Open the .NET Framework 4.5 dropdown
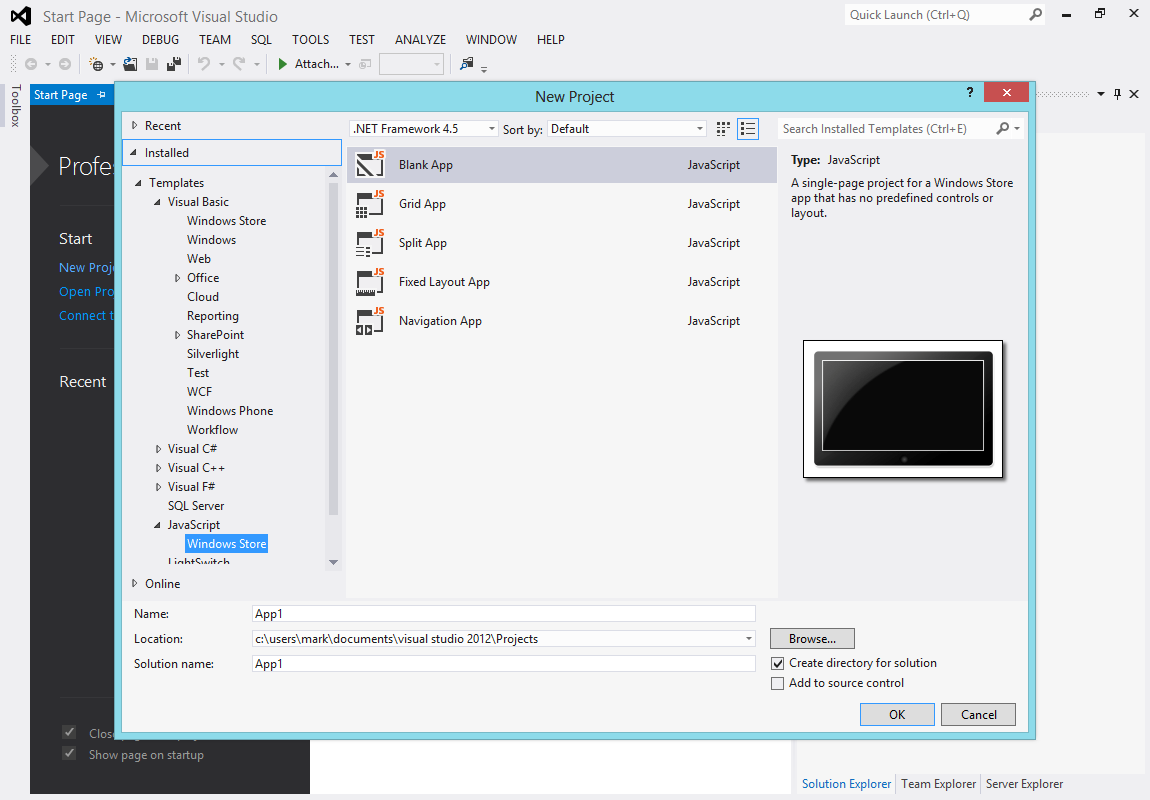 click(491, 129)
